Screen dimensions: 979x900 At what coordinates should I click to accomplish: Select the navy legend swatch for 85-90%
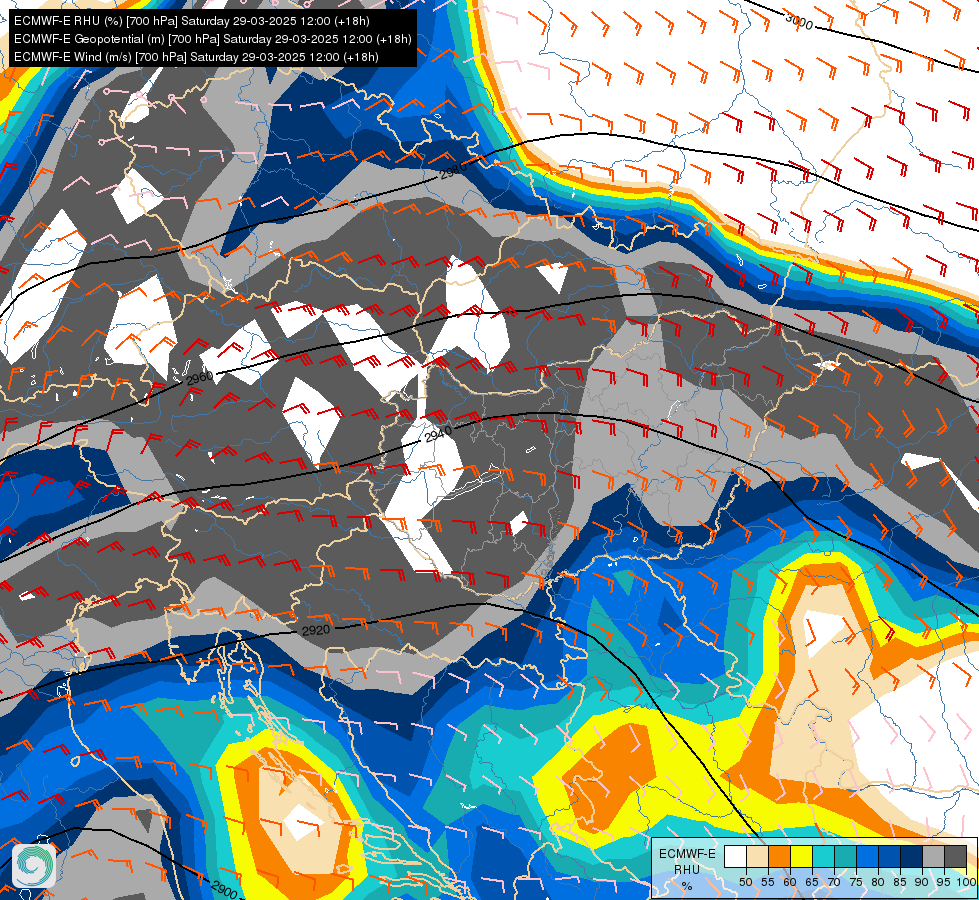[x=912, y=856]
